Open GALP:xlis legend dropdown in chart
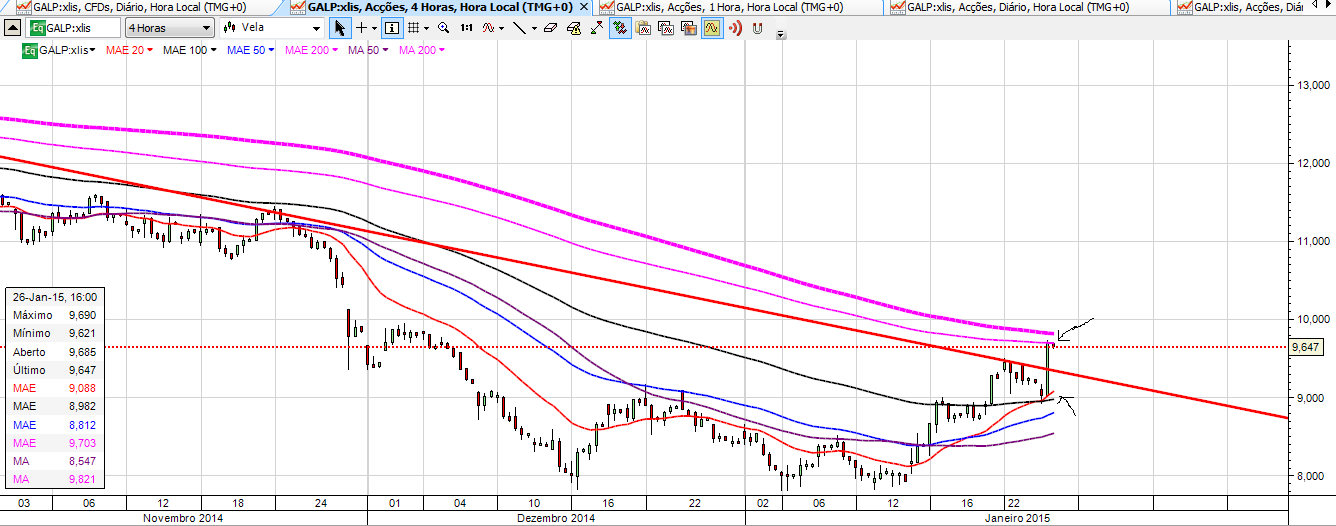The image size is (1336, 526). point(94,49)
